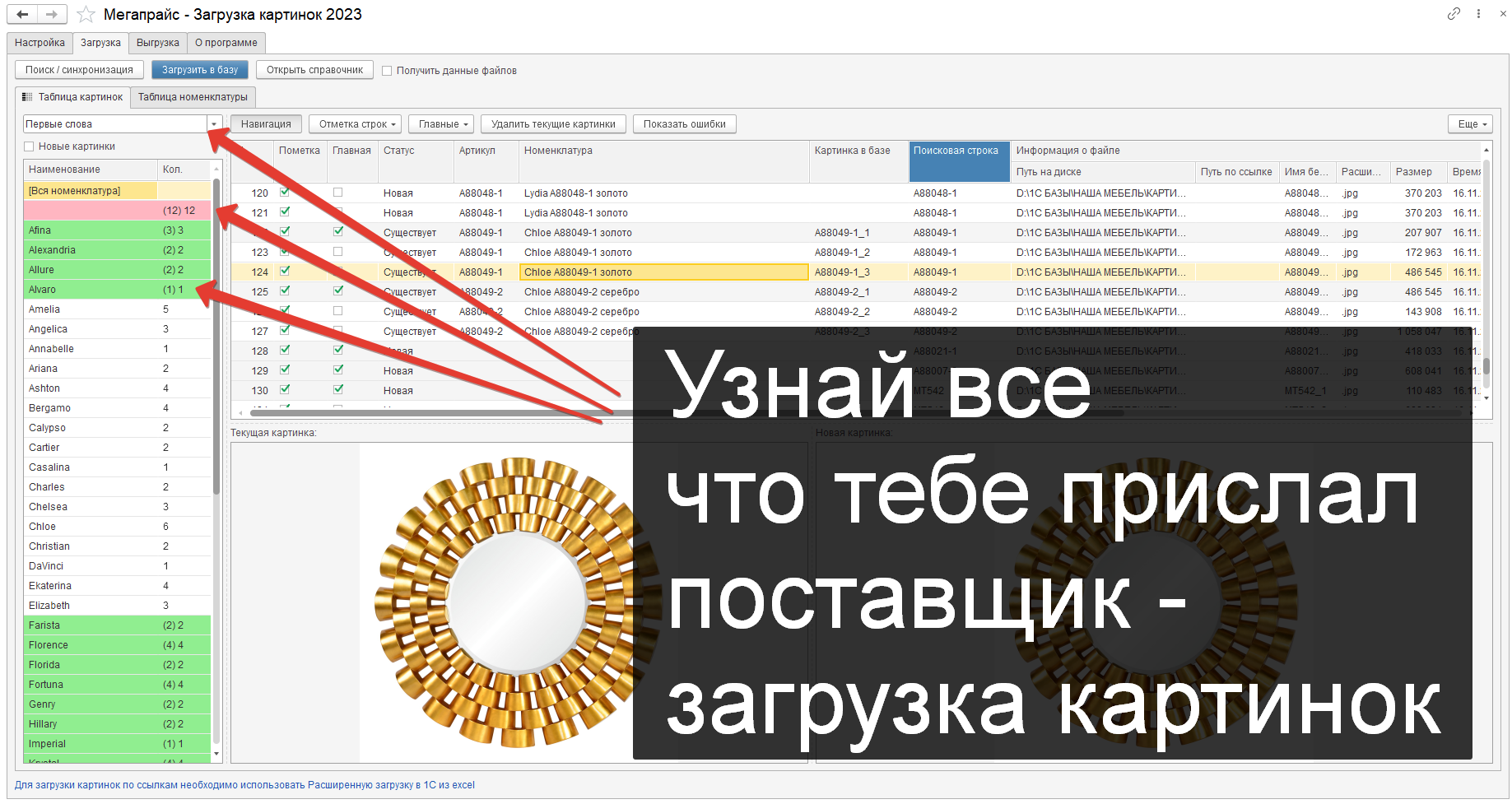Click the back navigation arrow
This screenshot has width=1512, height=804.
[21, 14]
